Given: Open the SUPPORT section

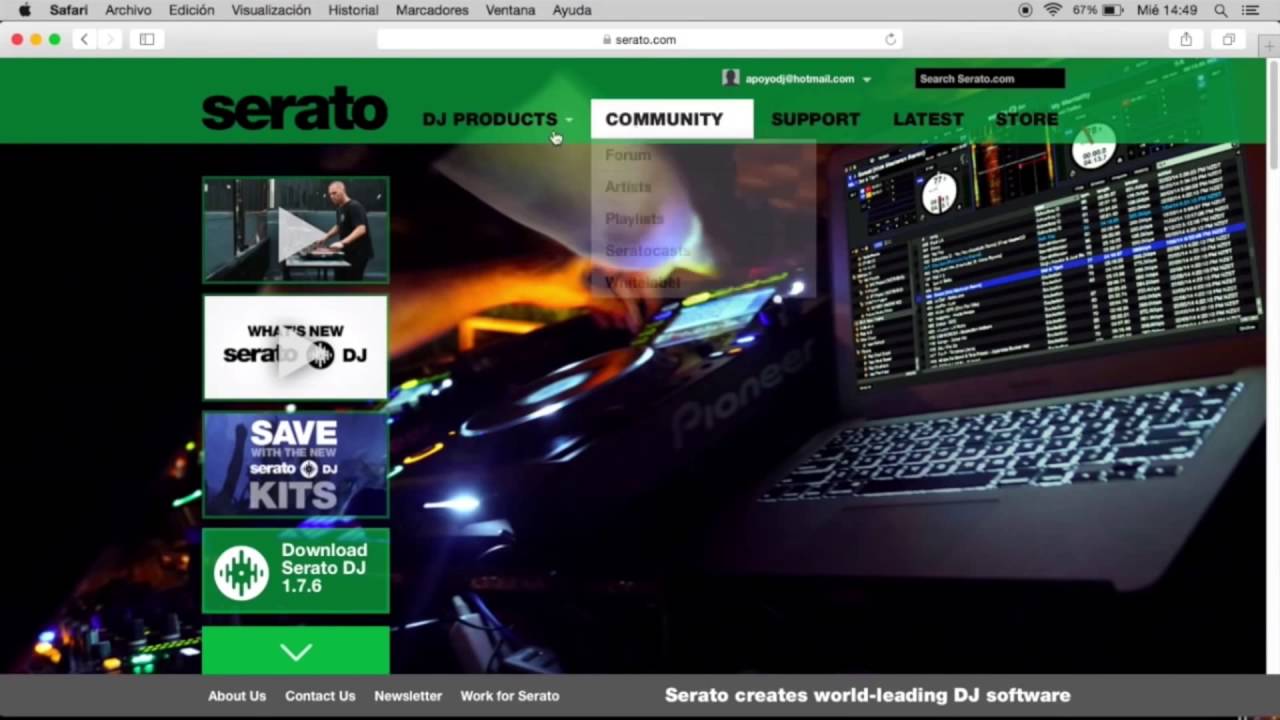Looking at the screenshot, I should click(x=815, y=119).
